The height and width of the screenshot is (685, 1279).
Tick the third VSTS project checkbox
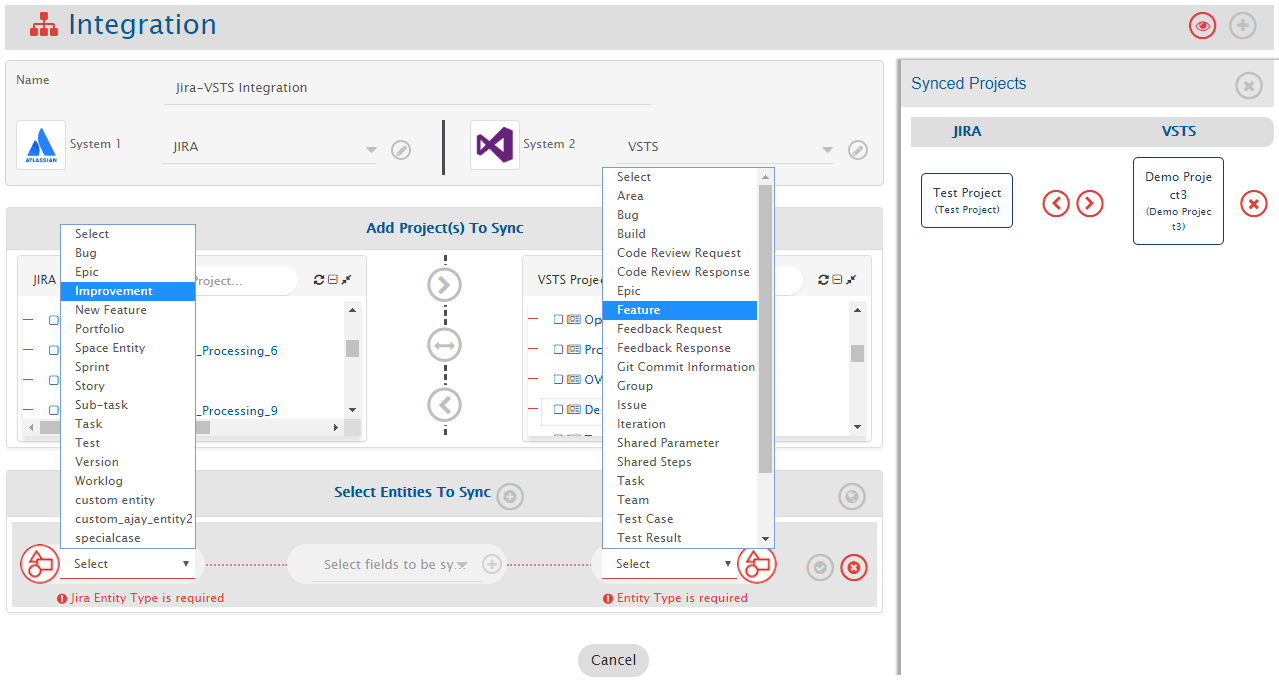click(559, 380)
